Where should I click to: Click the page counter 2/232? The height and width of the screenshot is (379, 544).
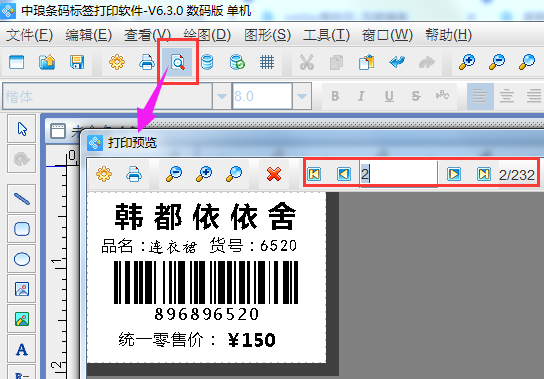tap(517, 175)
